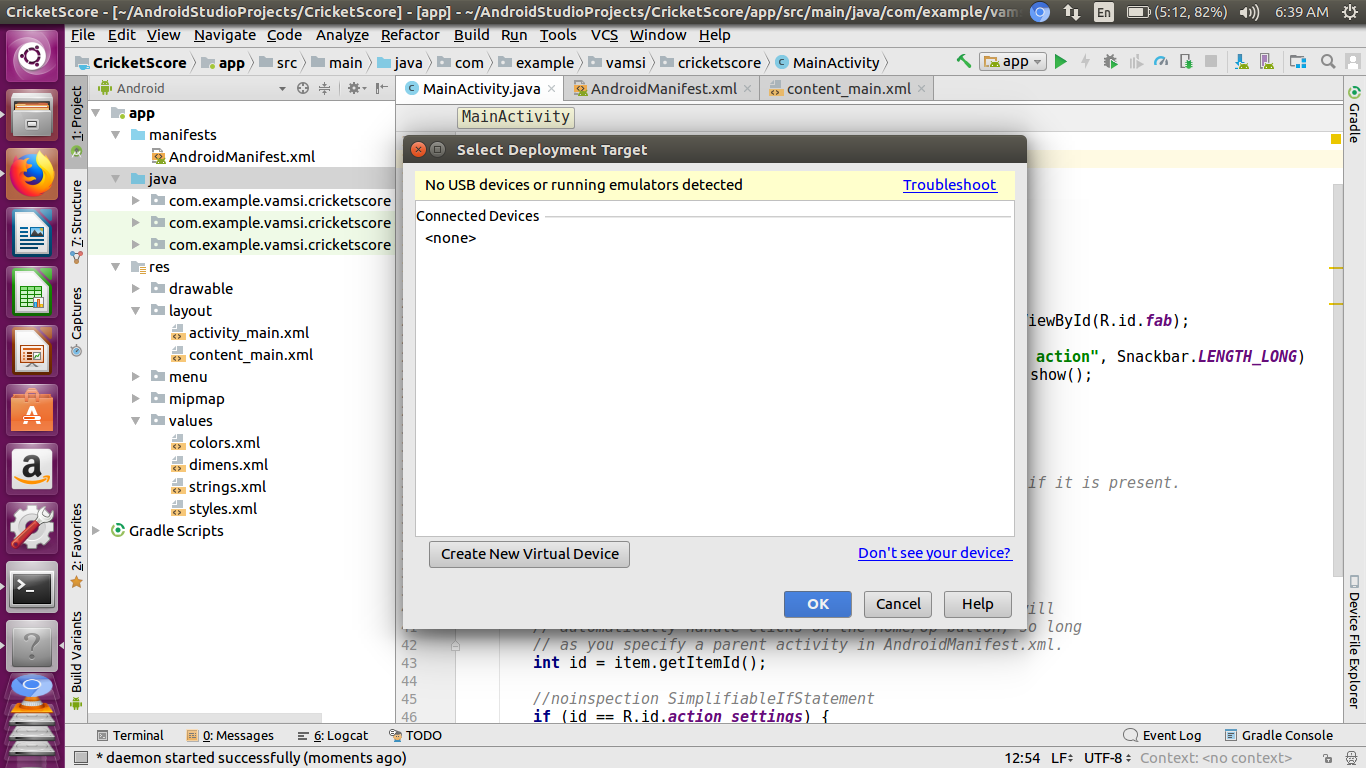Viewport: 1366px width, 768px height.
Task: Expand the mipmap folder
Action: [136, 399]
